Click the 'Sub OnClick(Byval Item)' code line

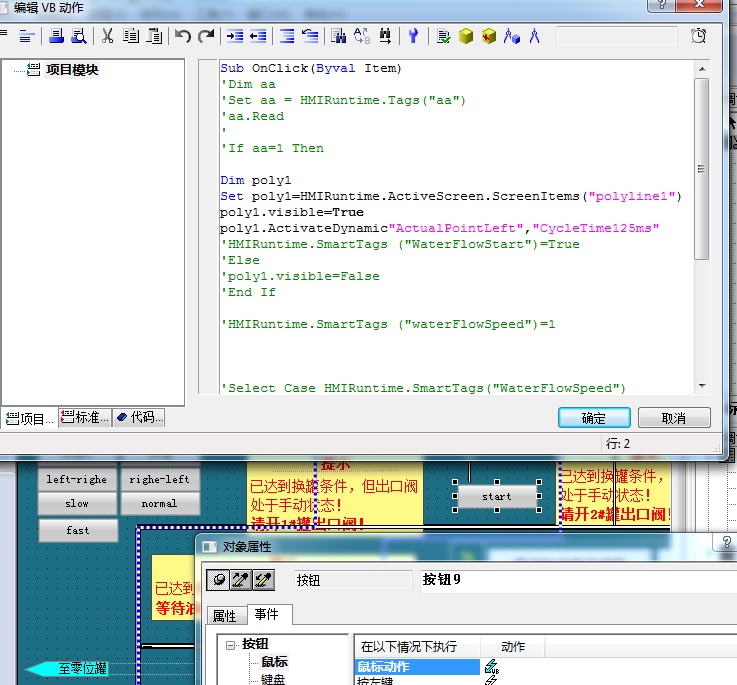311,68
